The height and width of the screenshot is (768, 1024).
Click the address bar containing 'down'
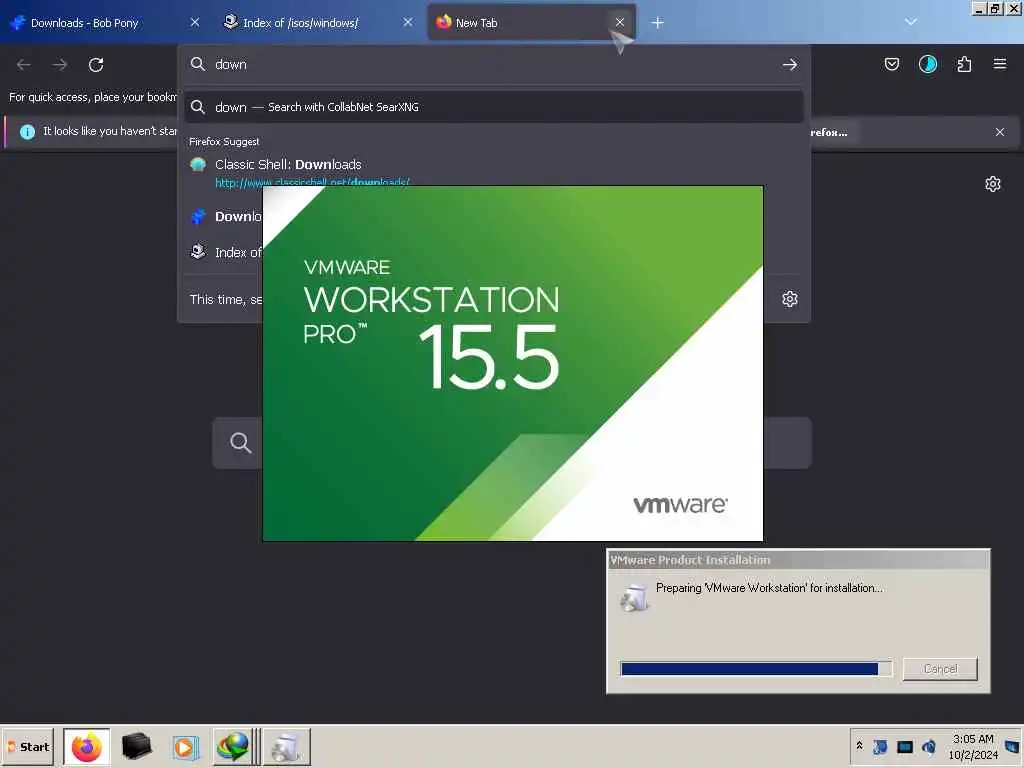494,65
